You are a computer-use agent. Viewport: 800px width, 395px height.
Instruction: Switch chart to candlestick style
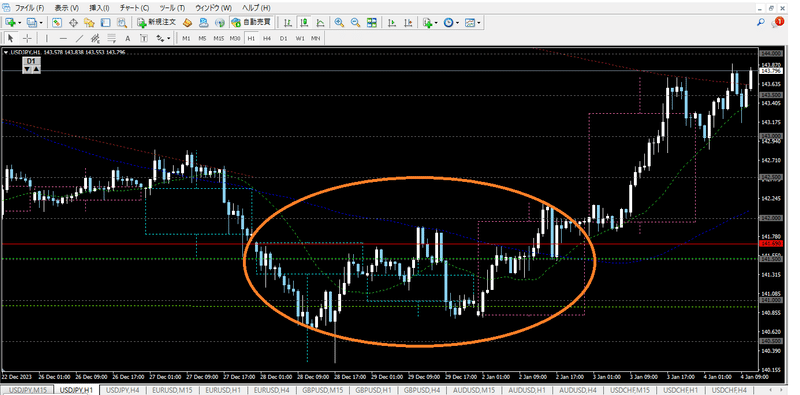click(305, 22)
